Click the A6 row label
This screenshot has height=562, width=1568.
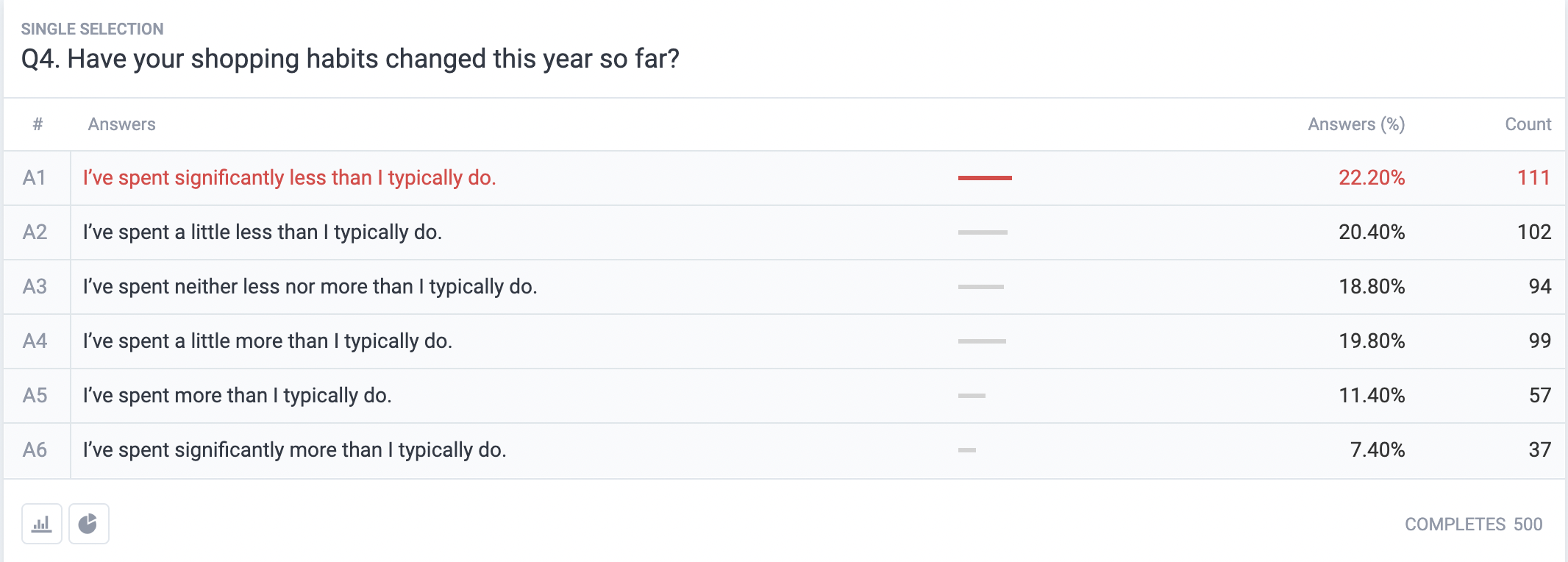(35, 450)
